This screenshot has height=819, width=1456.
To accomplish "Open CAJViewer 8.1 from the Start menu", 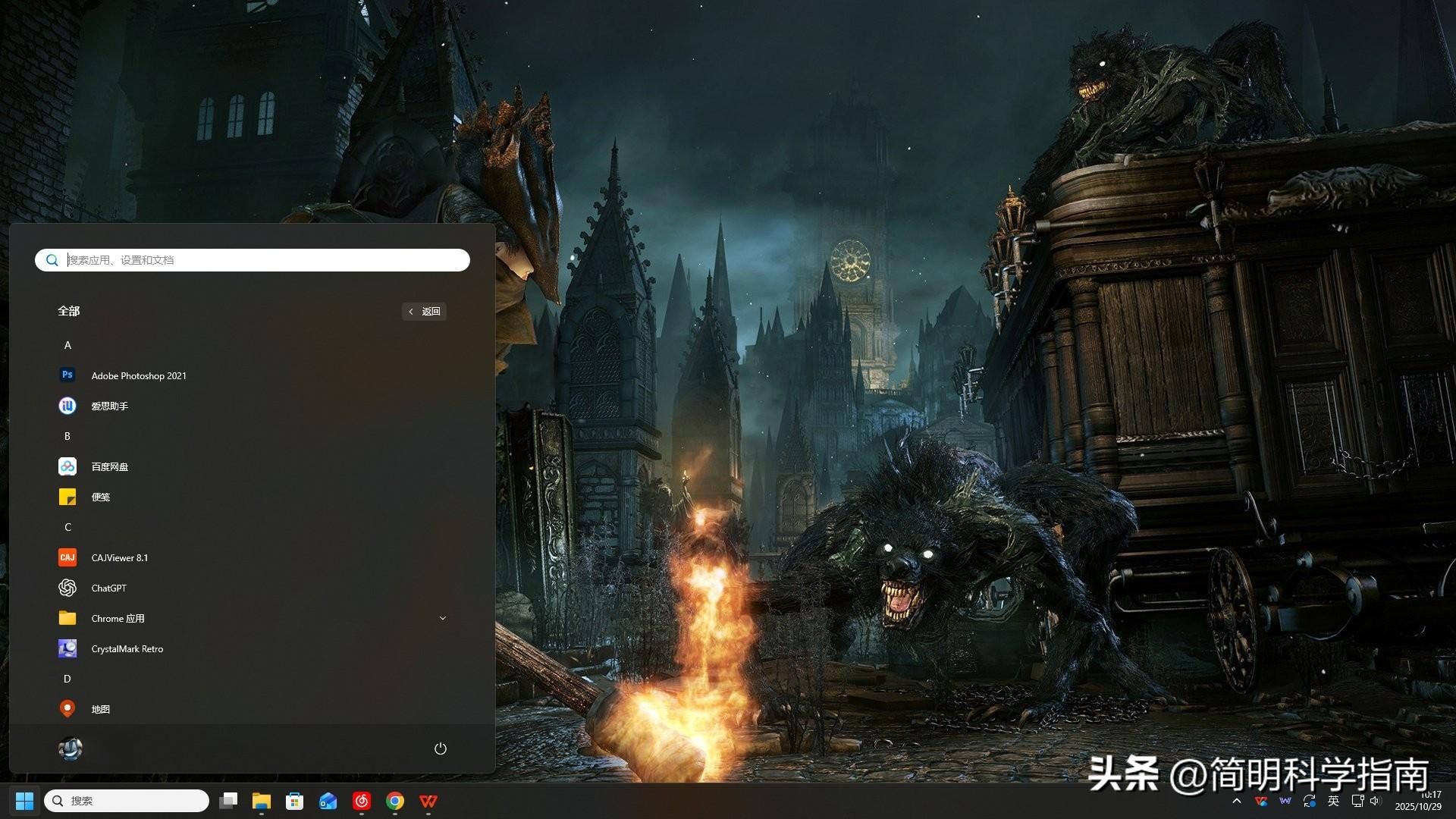I will (118, 557).
